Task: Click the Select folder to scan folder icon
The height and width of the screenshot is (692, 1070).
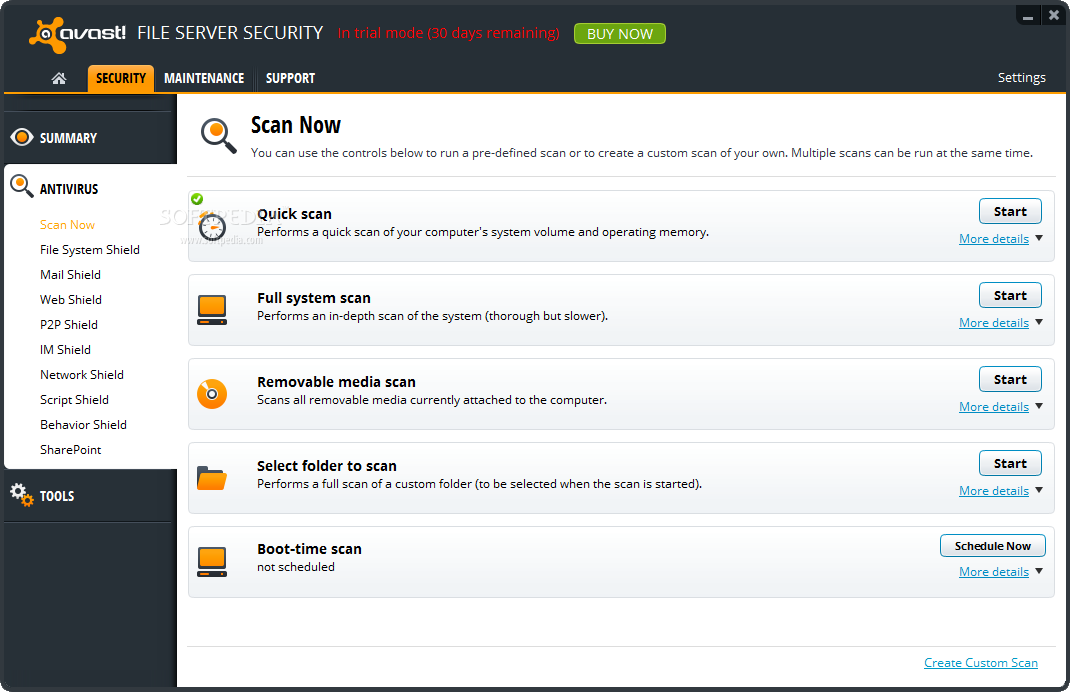Action: click(x=212, y=478)
